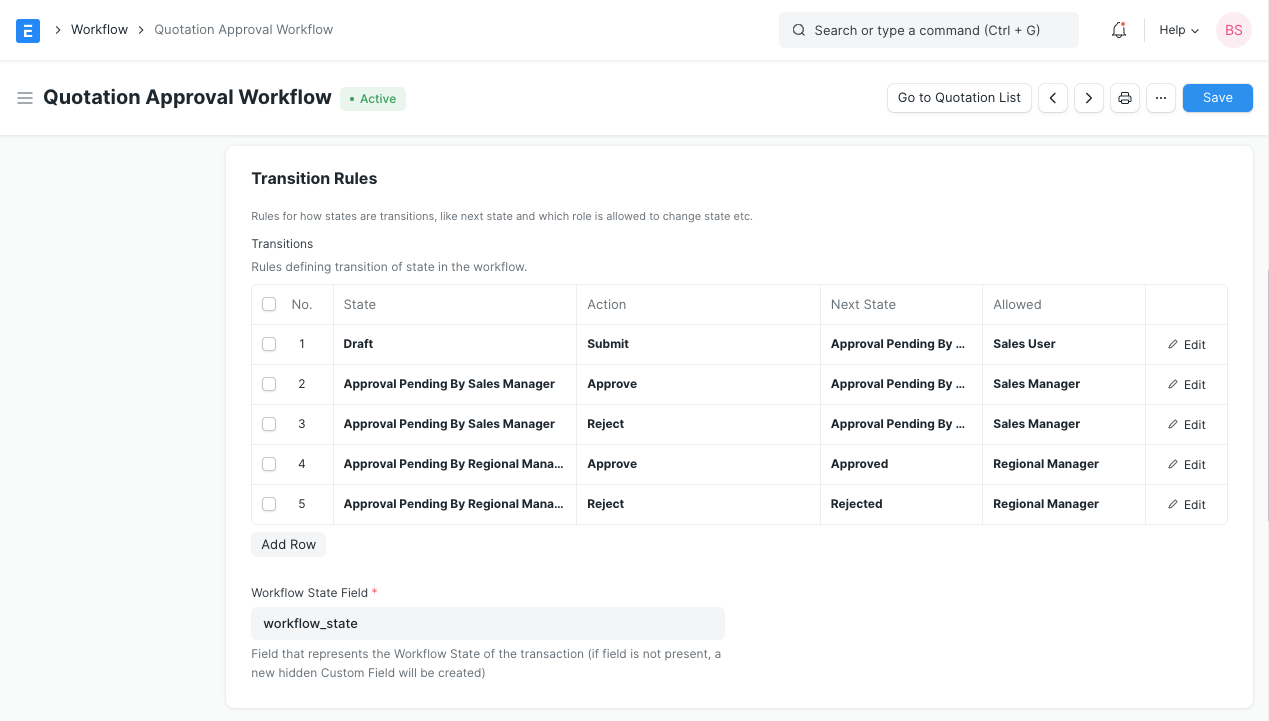Click the workflow_state input field
The height and width of the screenshot is (721, 1269).
(488, 623)
